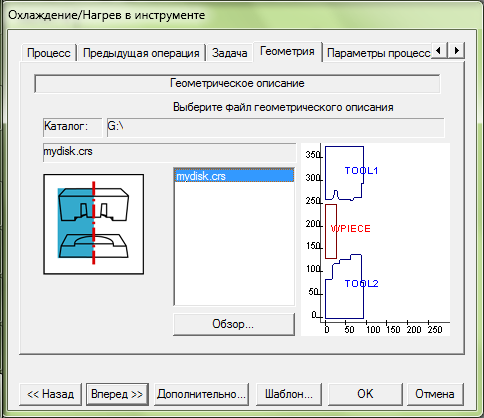The width and height of the screenshot is (484, 418).
Task: Select the Задача tab
Action: [229, 53]
